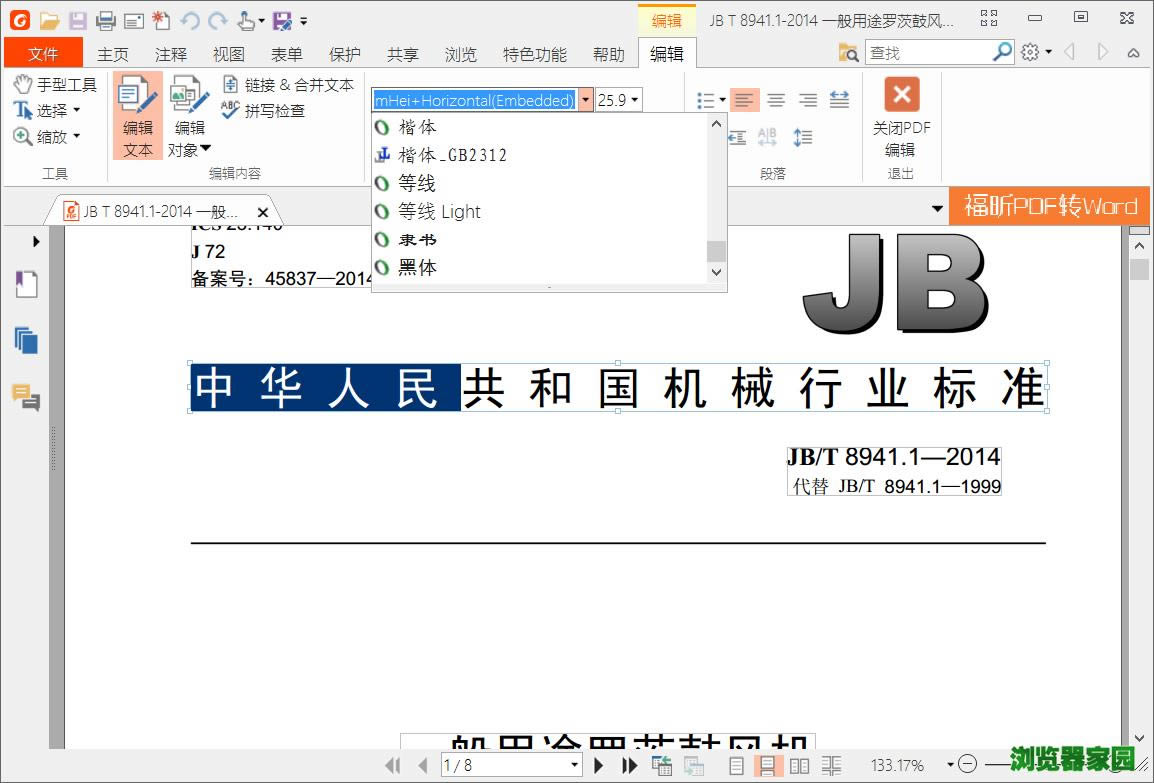Create a new PDF with the blank page icon
This screenshot has height=783, width=1154.
click(x=161, y=20)
